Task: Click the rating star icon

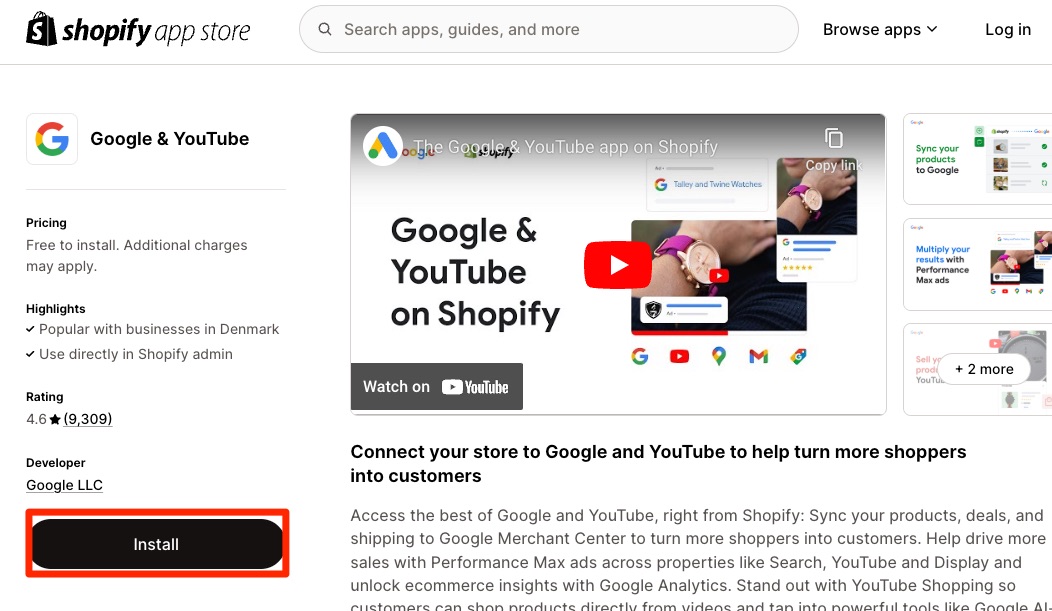Action: point(55,419)
